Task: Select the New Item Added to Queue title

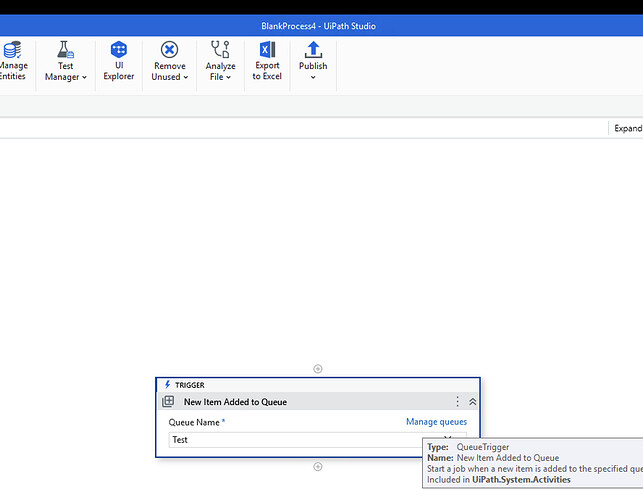Action: click(x=235, y=402)
